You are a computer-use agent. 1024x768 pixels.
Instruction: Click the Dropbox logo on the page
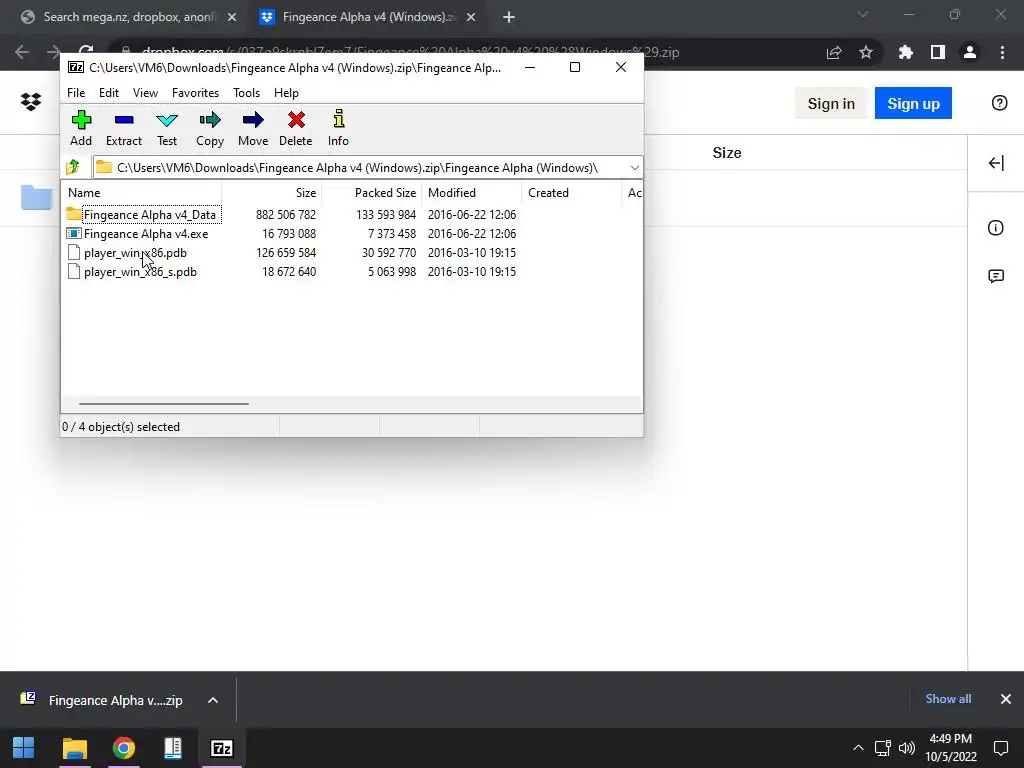(x=31, y=102)
